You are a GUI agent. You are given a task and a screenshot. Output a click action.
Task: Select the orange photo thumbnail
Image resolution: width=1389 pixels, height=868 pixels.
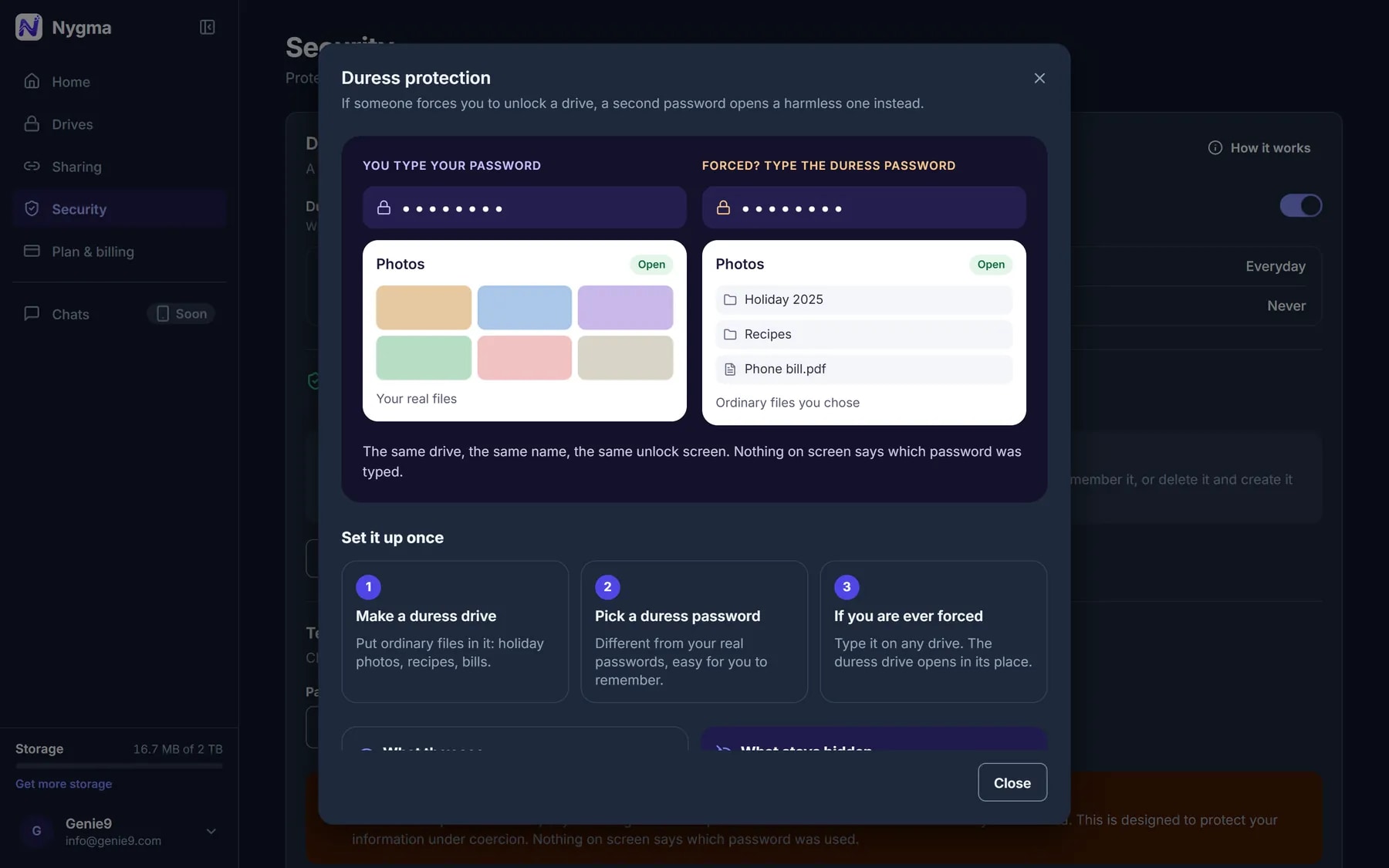[424, 308]
